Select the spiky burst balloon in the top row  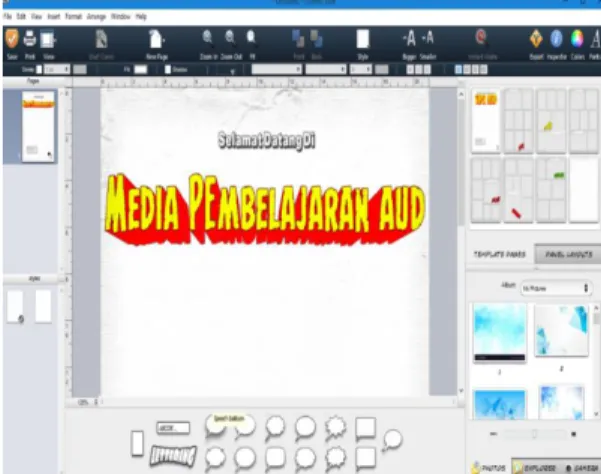tap(335, 427)
